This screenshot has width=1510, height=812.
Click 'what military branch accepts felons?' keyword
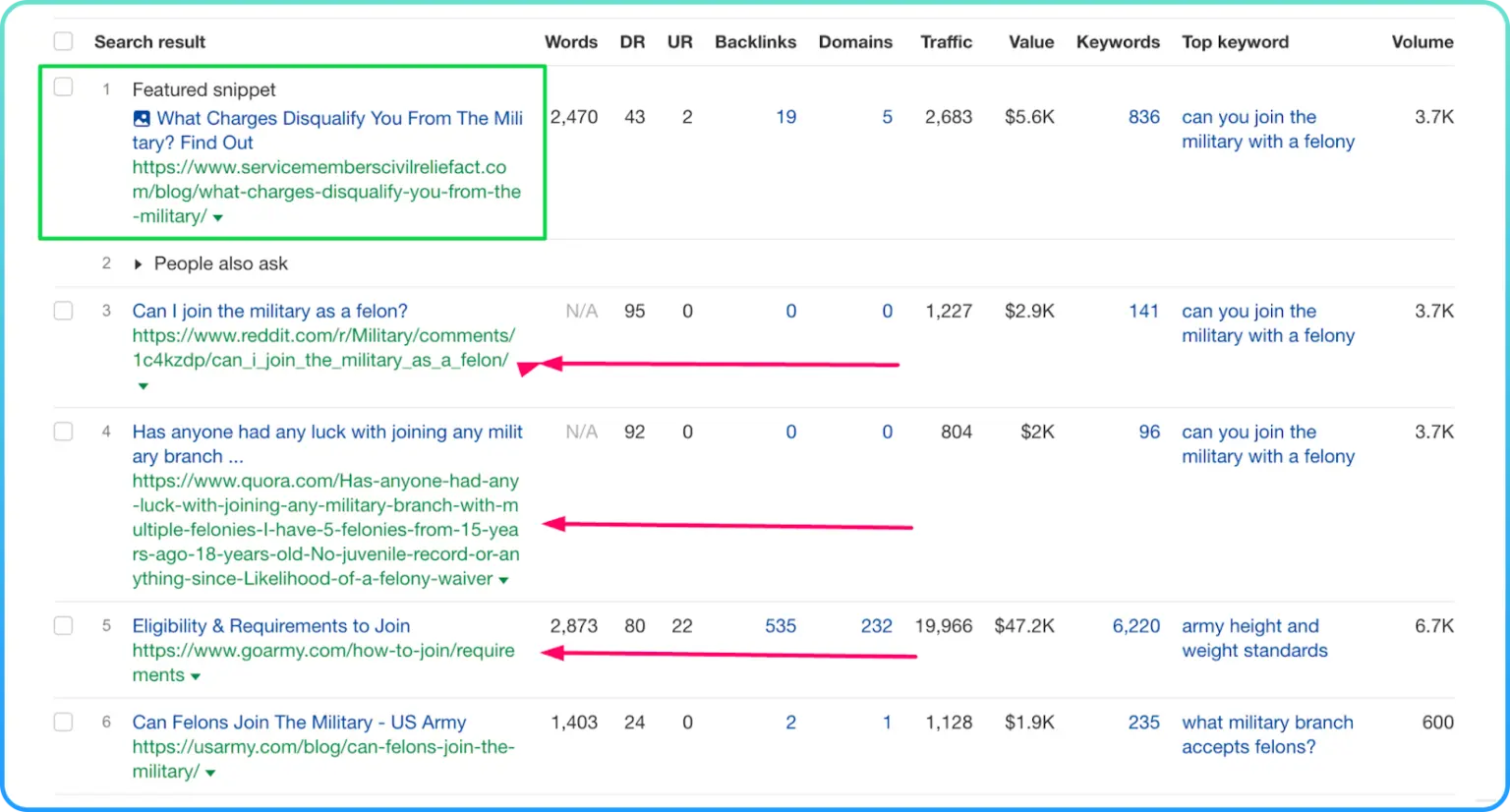tap(1266, 734)
